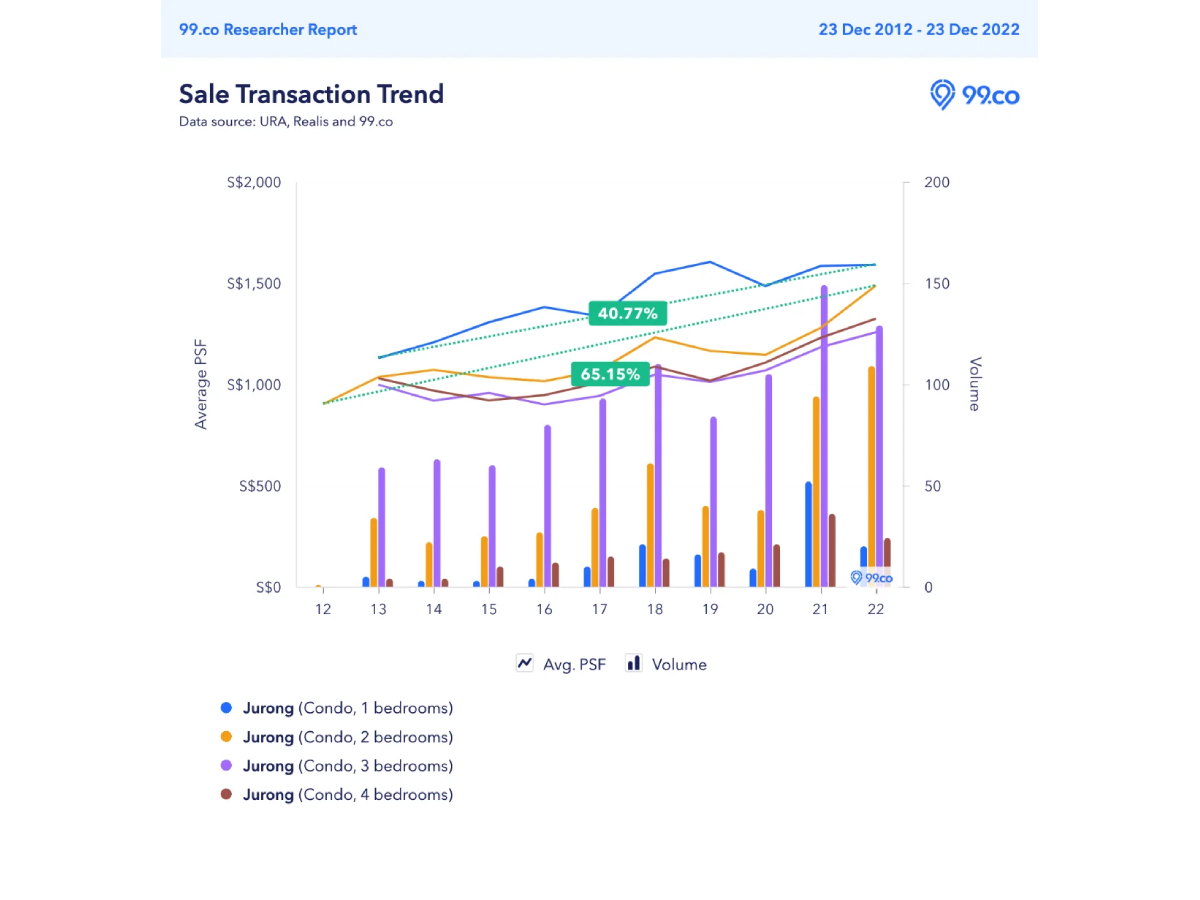Click the 99.co Researcher Report title
Viewport: 1200px width, 900px height.
268,29
